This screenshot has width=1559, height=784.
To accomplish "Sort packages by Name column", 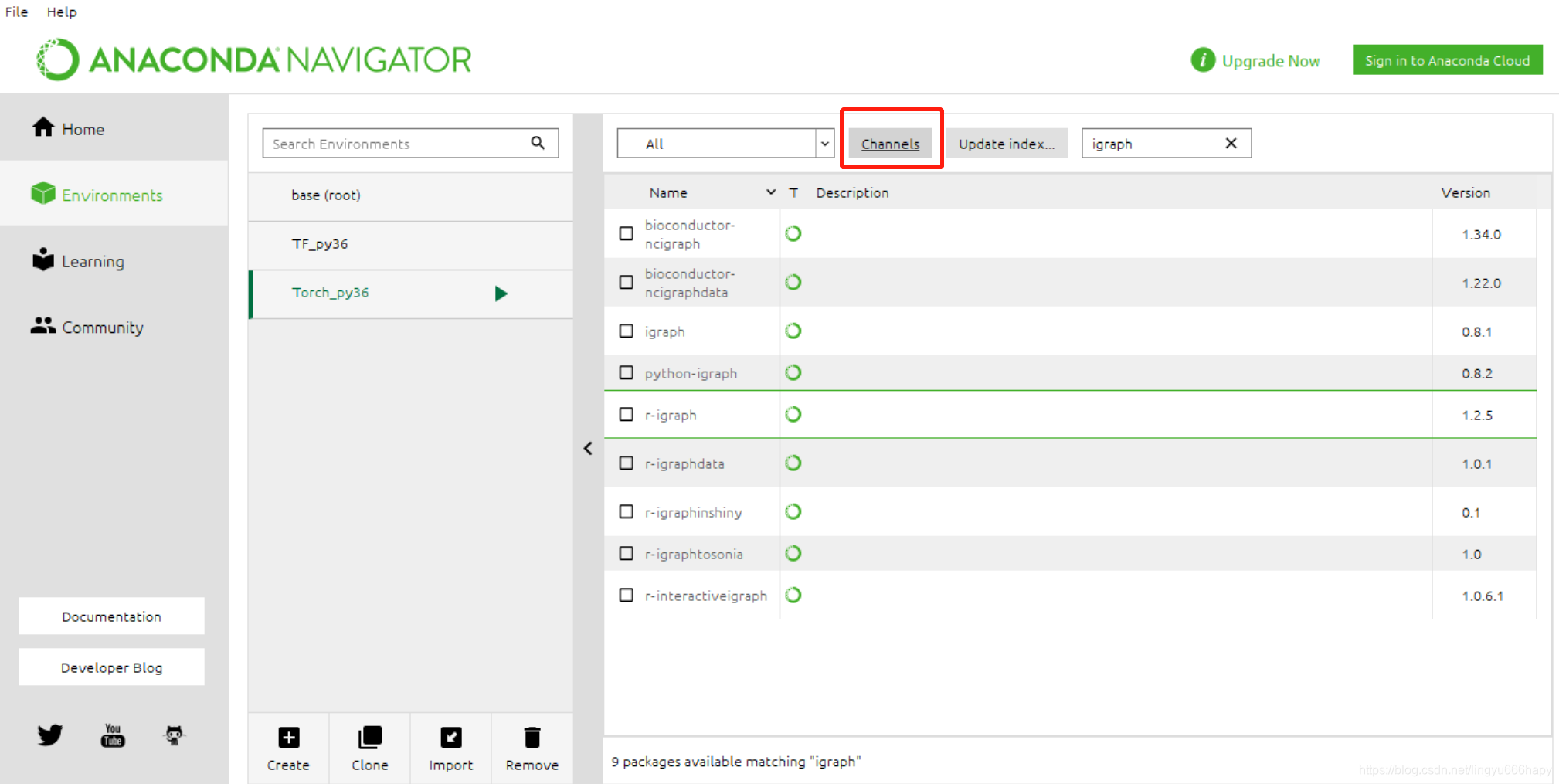I will pos(667,193).
